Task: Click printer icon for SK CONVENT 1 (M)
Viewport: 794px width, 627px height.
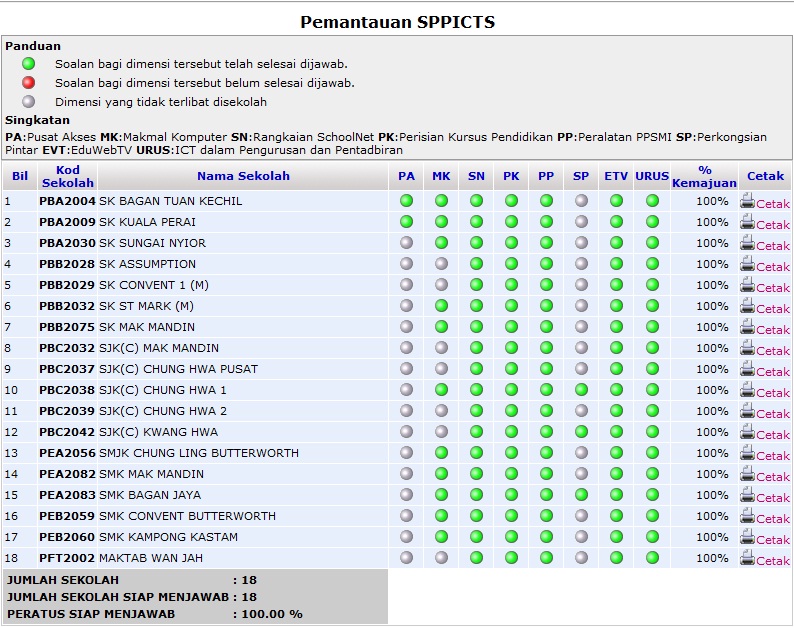Action: click(x=747, y=285)
